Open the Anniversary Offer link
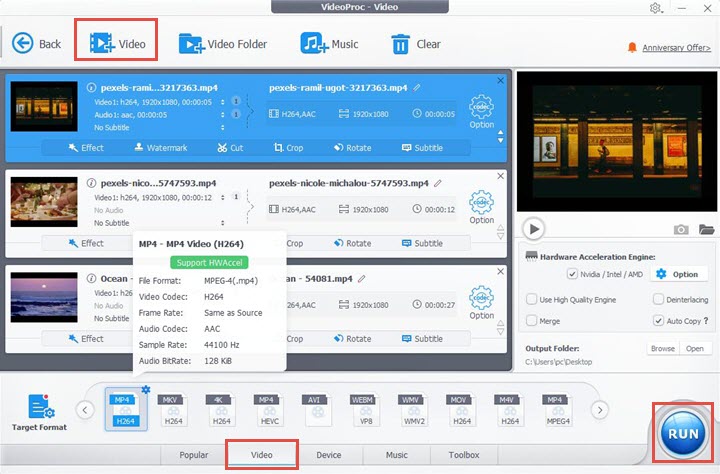The image size is (720, 474). click(676, 48)
